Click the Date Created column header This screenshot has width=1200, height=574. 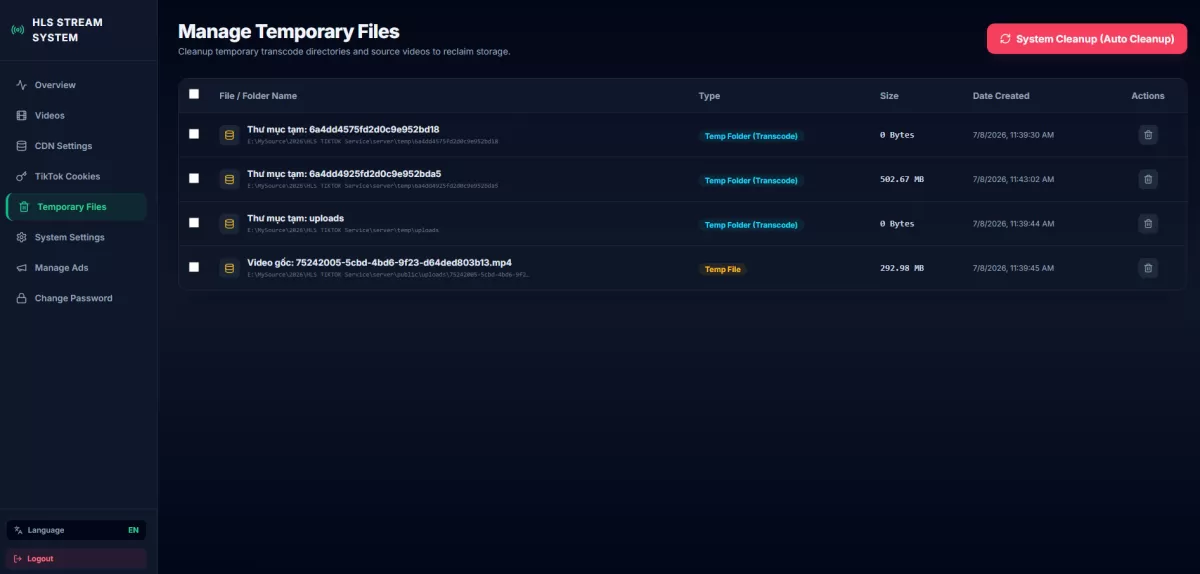point(1001,96)
